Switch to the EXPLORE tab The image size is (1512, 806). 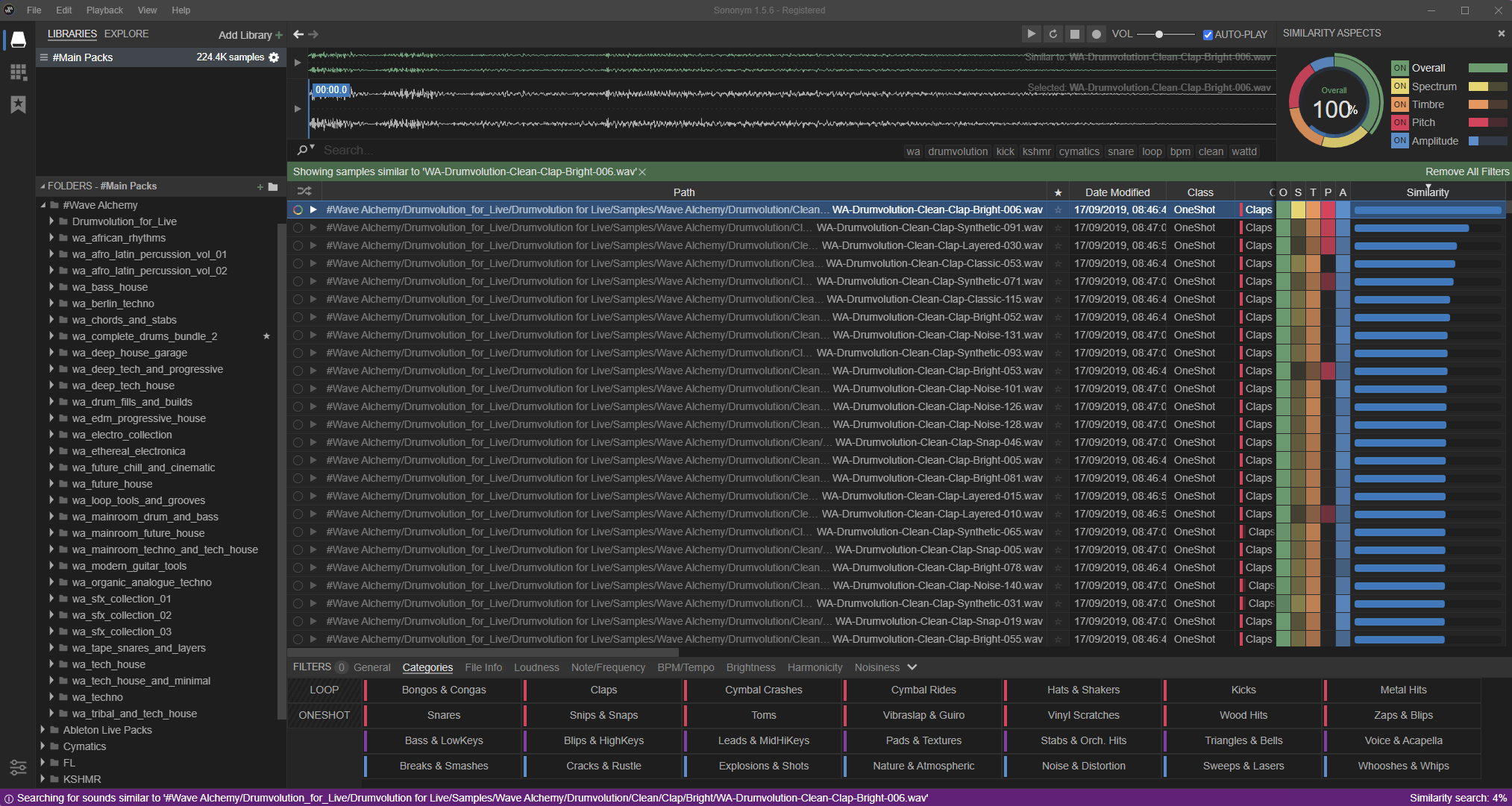tap(126, 34)
